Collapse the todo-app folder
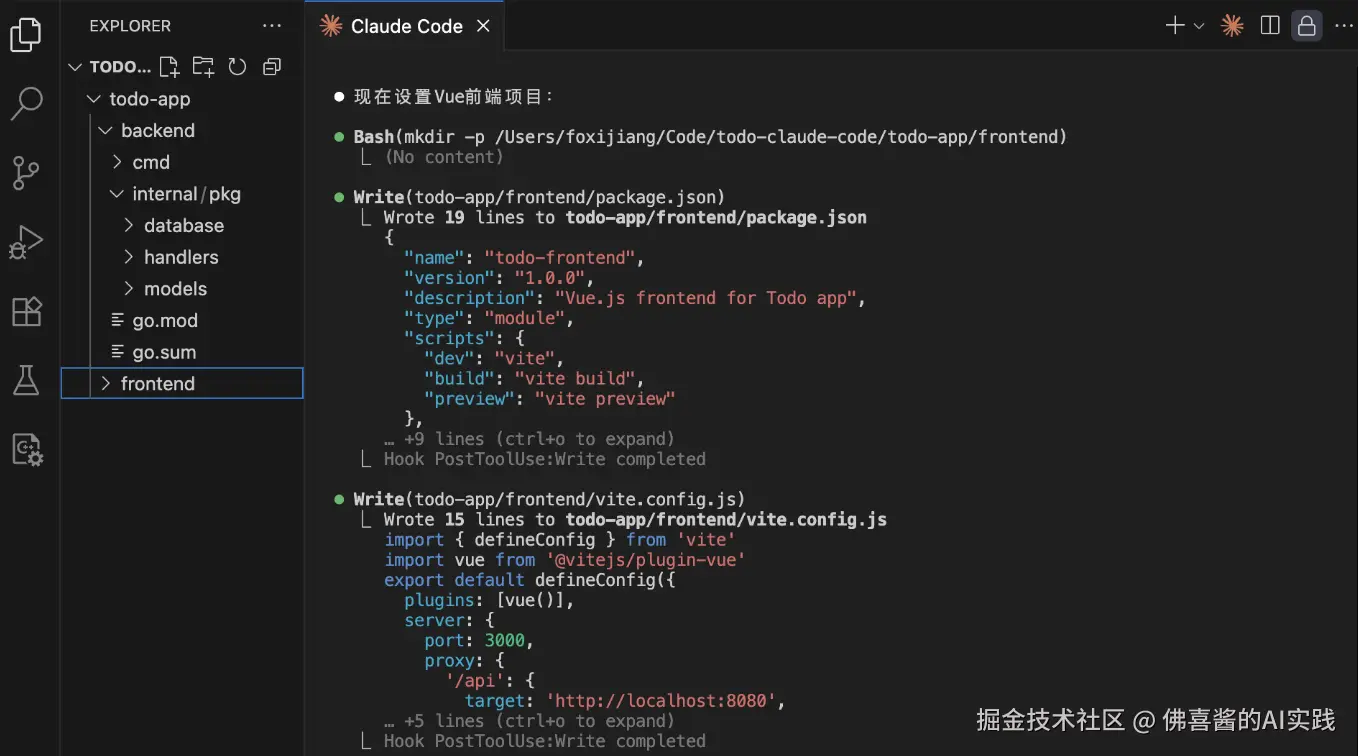The width and height of the screenshot is (1358, 756). coord(94,99)
